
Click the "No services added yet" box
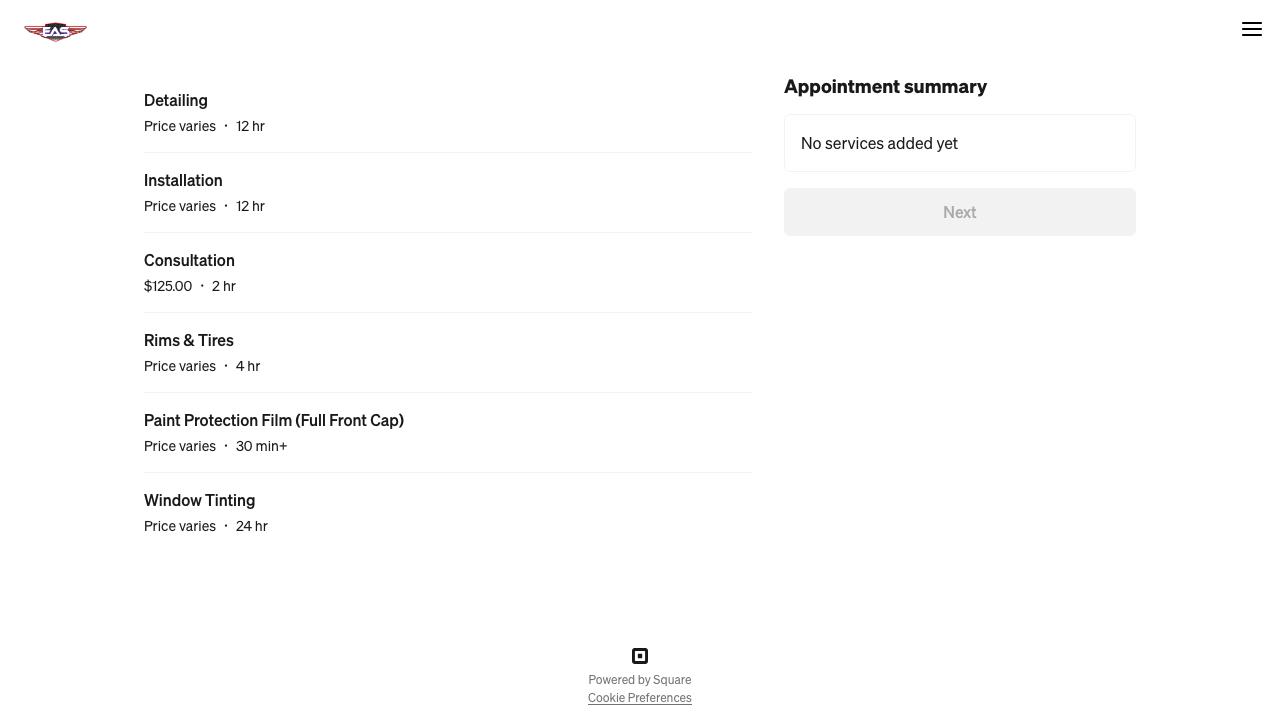959,143
